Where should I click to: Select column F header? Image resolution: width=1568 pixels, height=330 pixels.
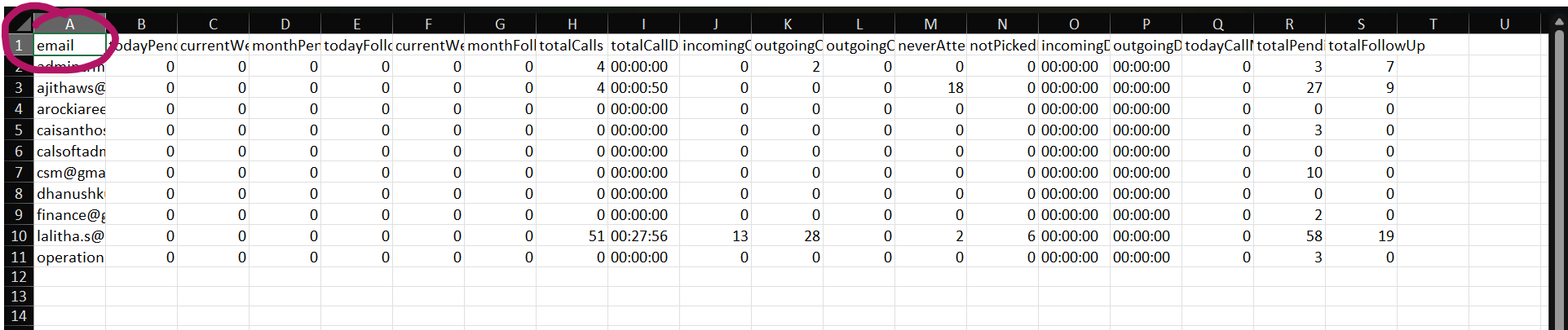coord(428,24)
